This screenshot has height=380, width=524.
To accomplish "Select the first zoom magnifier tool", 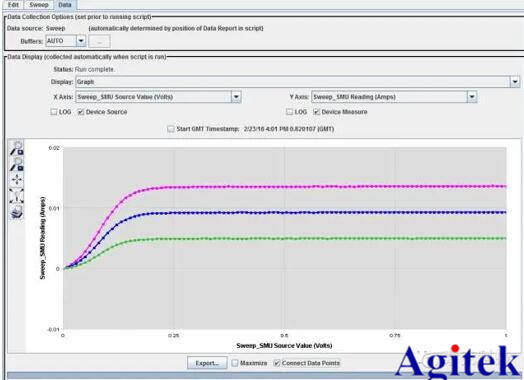I will pos(16,148).
